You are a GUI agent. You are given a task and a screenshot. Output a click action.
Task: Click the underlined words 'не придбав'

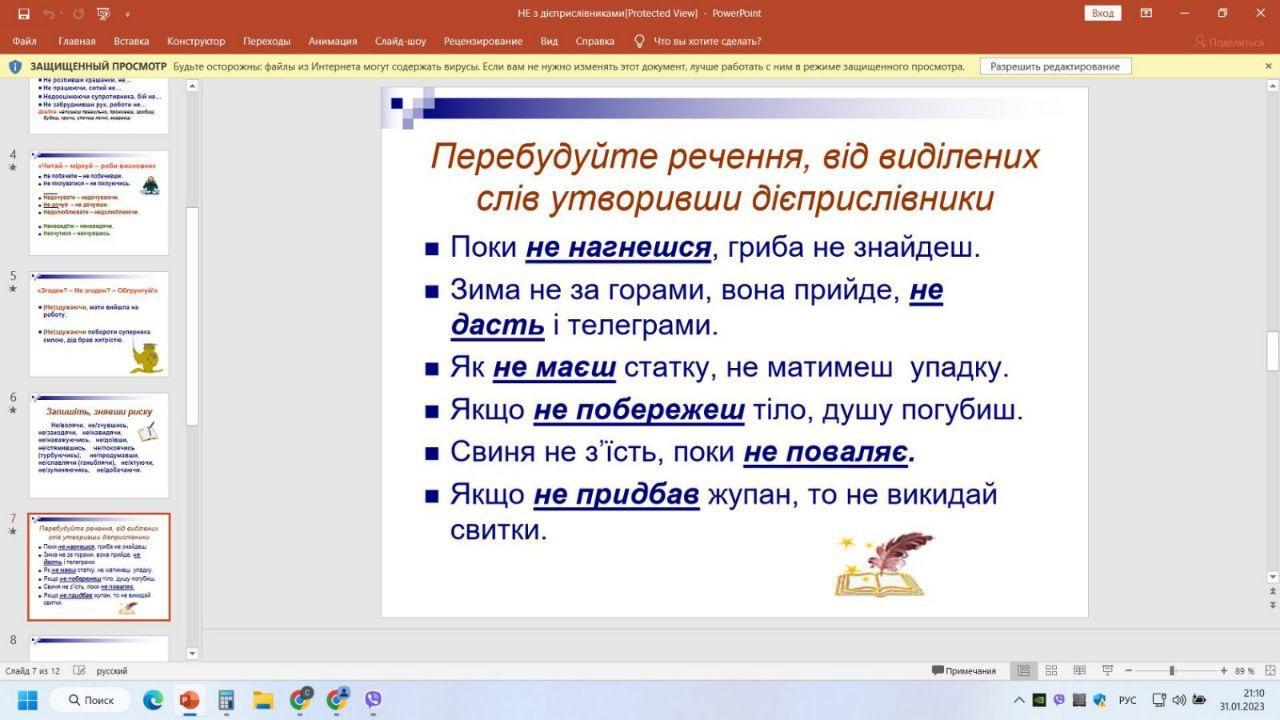(616, 494)
